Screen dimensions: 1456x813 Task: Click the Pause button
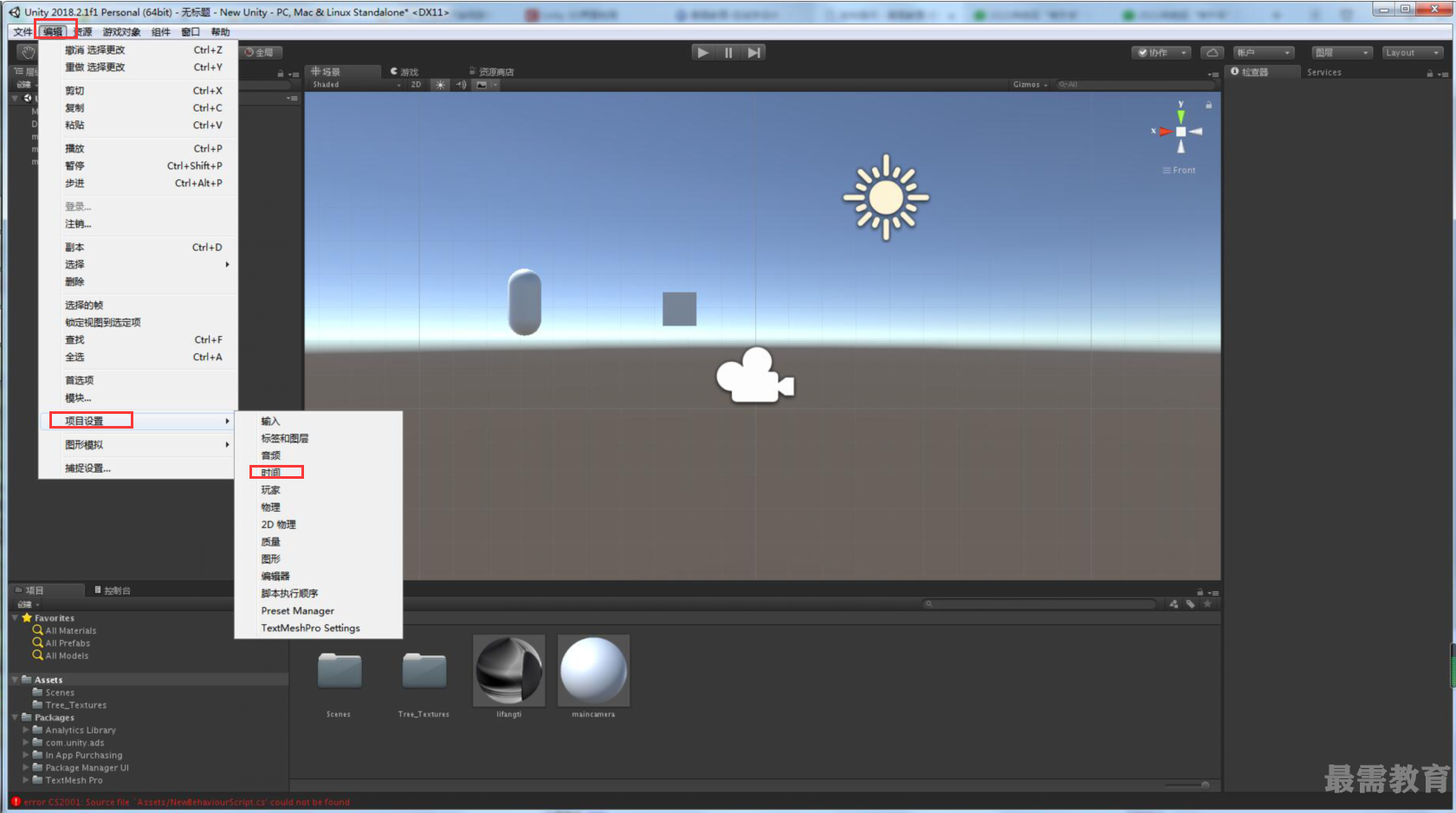click(x=728, y=52)
